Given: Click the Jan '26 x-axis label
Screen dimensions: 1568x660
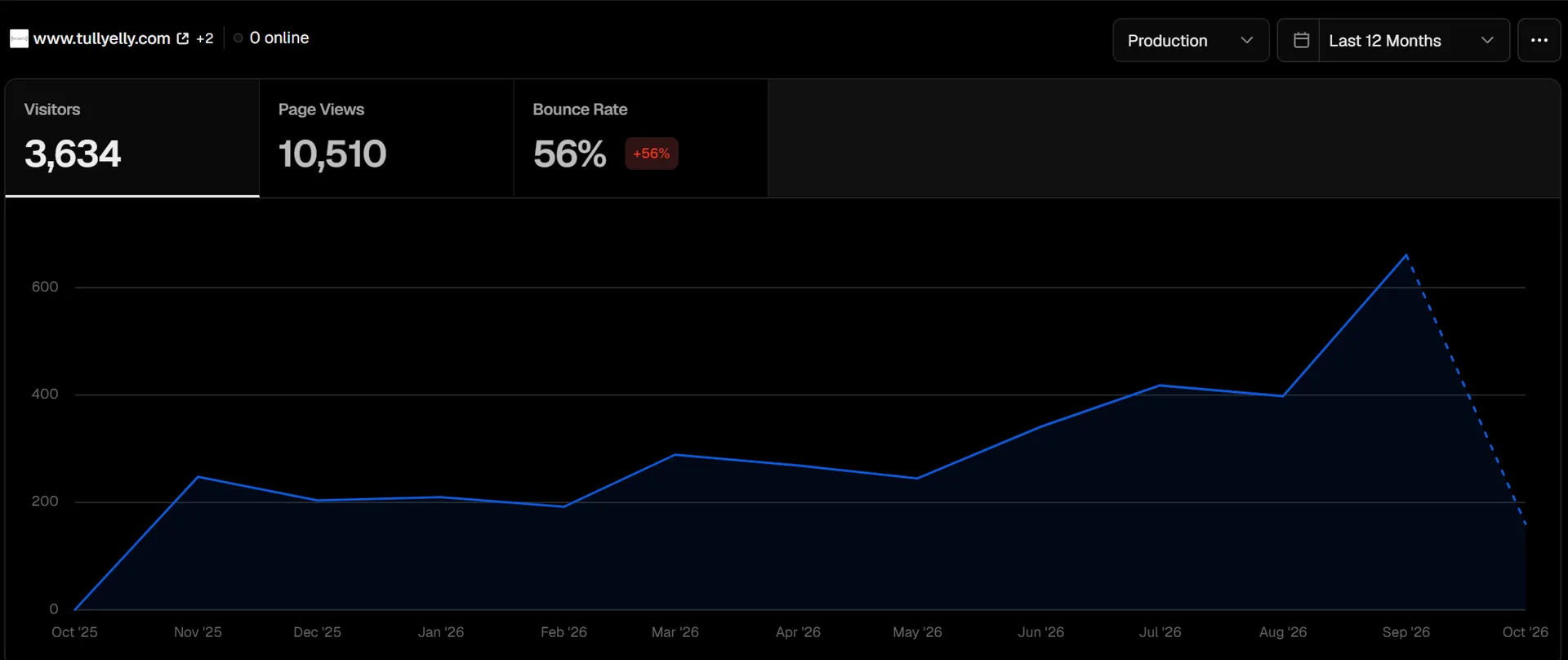Looking at the screenshot, I should click(x=441, y=632).
